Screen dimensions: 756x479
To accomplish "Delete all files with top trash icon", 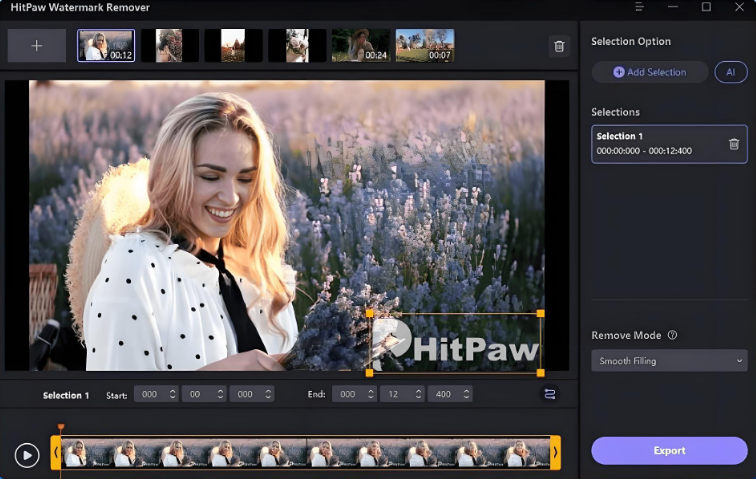I will [559, 46].
